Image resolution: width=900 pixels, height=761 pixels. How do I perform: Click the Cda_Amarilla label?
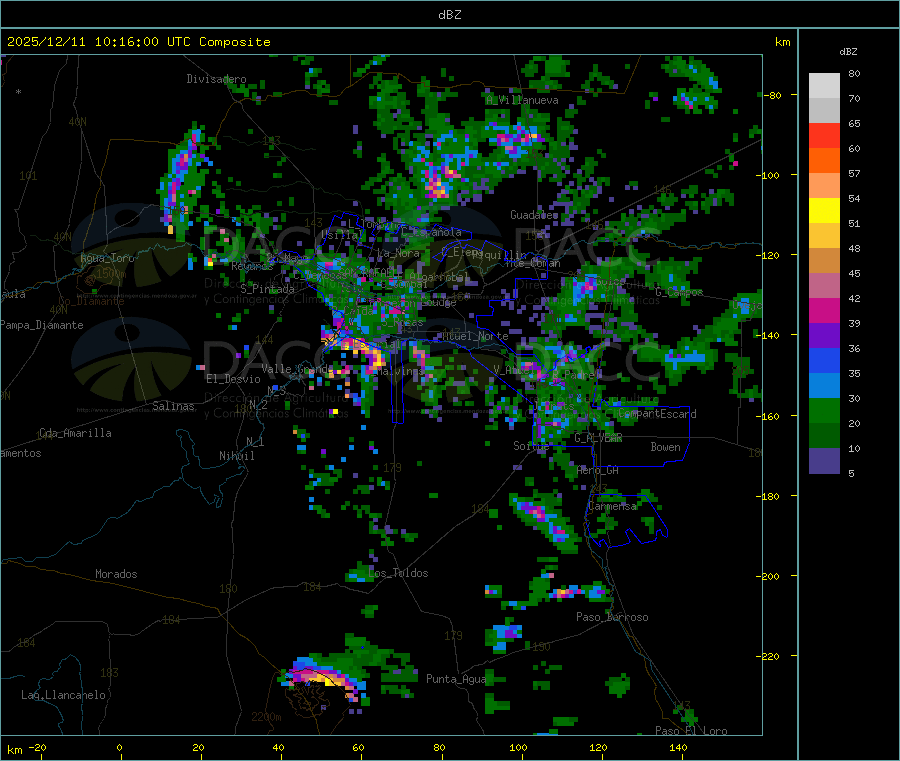[x=75, y=433]
